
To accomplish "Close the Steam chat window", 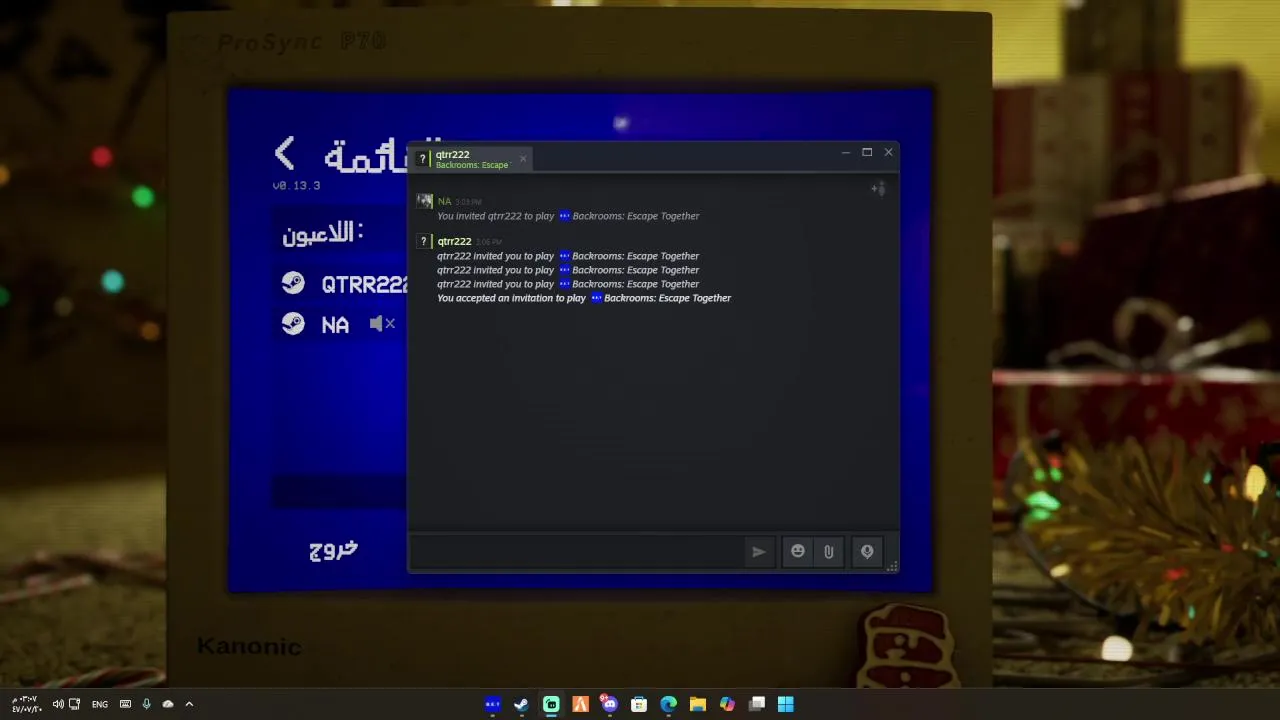I will coord(888,152).
